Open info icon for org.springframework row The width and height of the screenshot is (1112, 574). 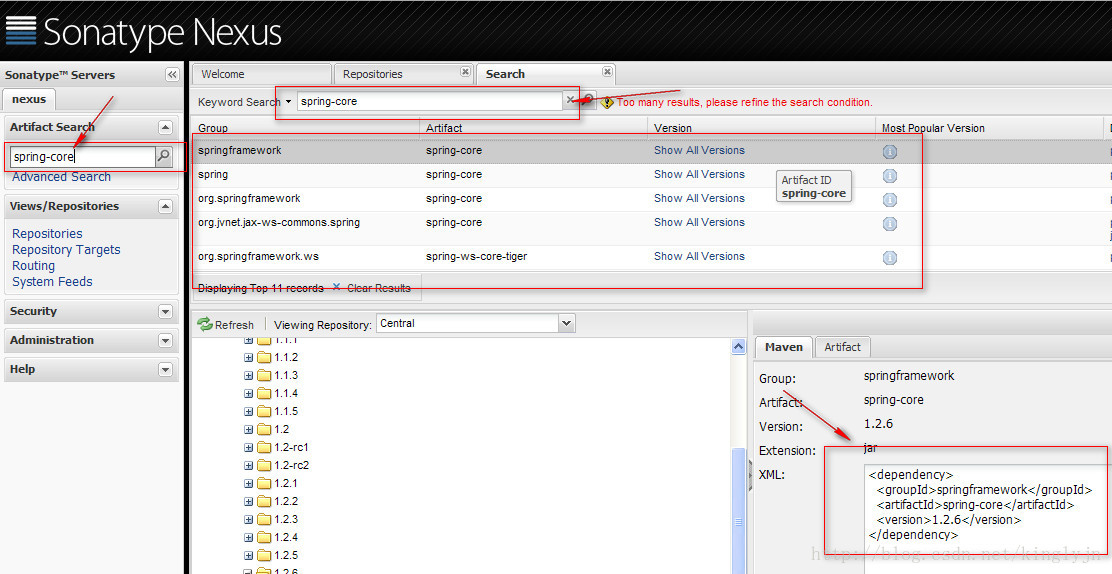890,199
